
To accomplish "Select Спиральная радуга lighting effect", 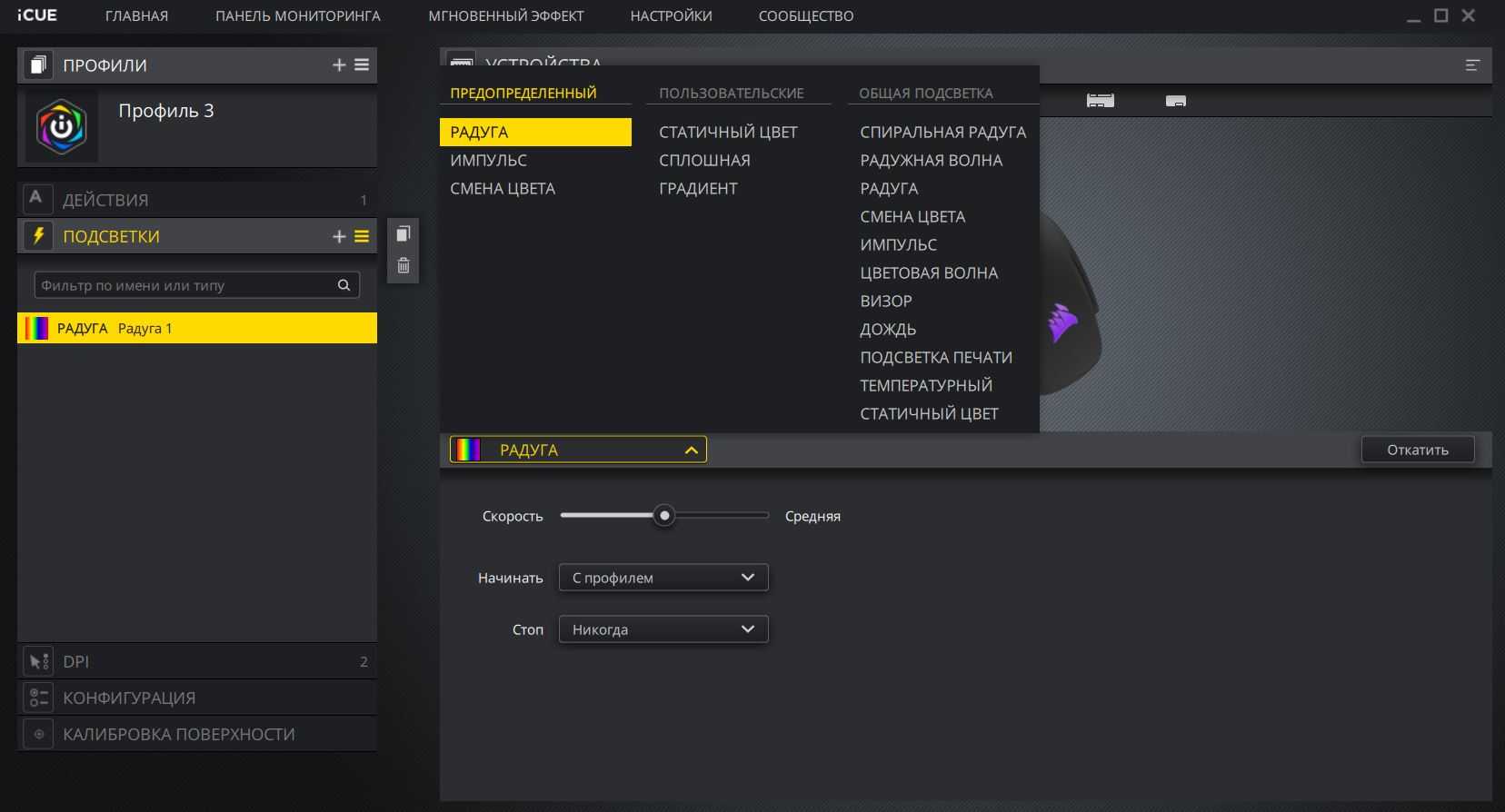I will pyautogui.click(x=942, y=133).
